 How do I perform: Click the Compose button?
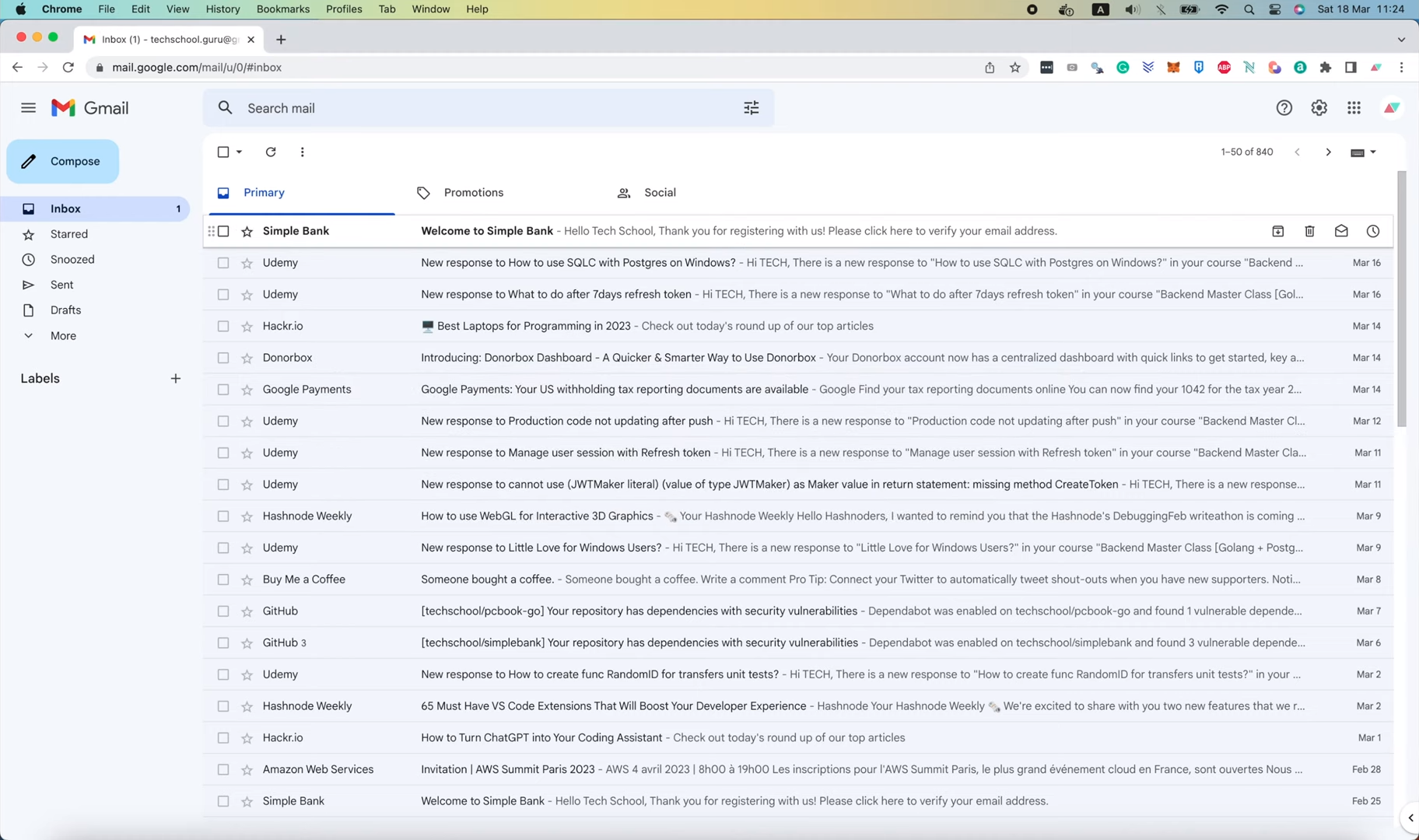point(63,162)
